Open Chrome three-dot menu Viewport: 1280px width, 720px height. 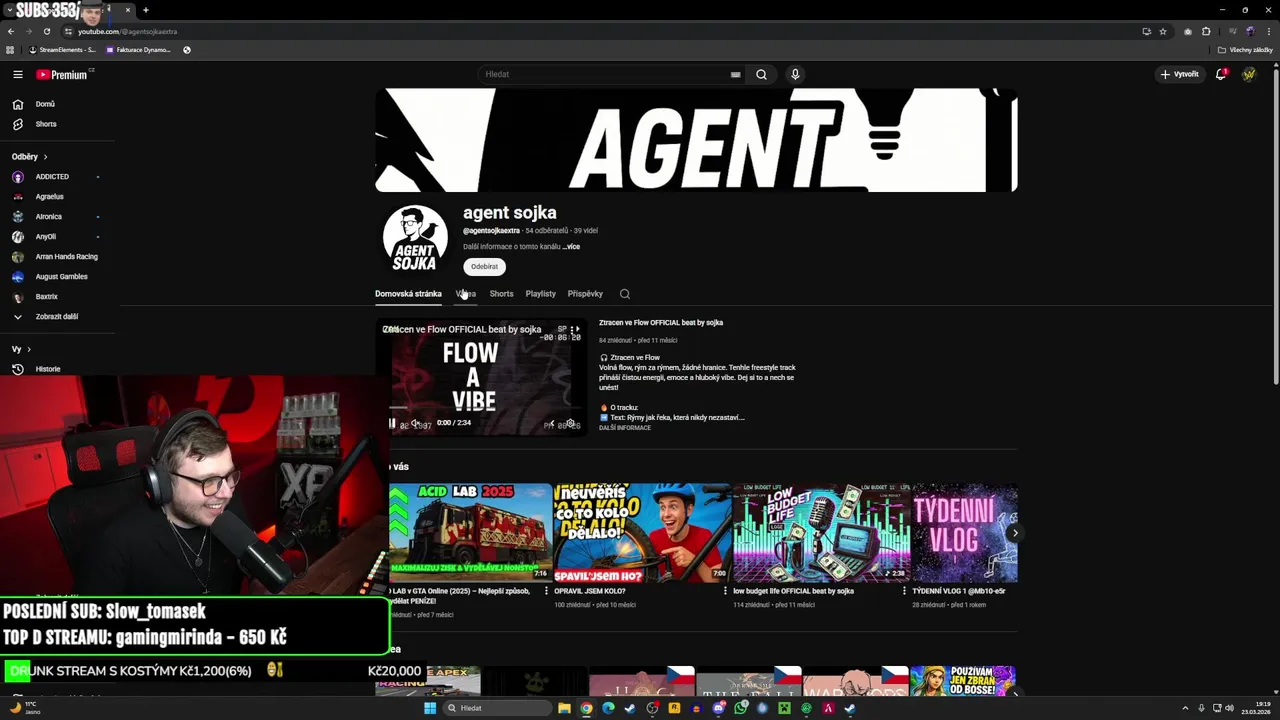point(1268,31)
